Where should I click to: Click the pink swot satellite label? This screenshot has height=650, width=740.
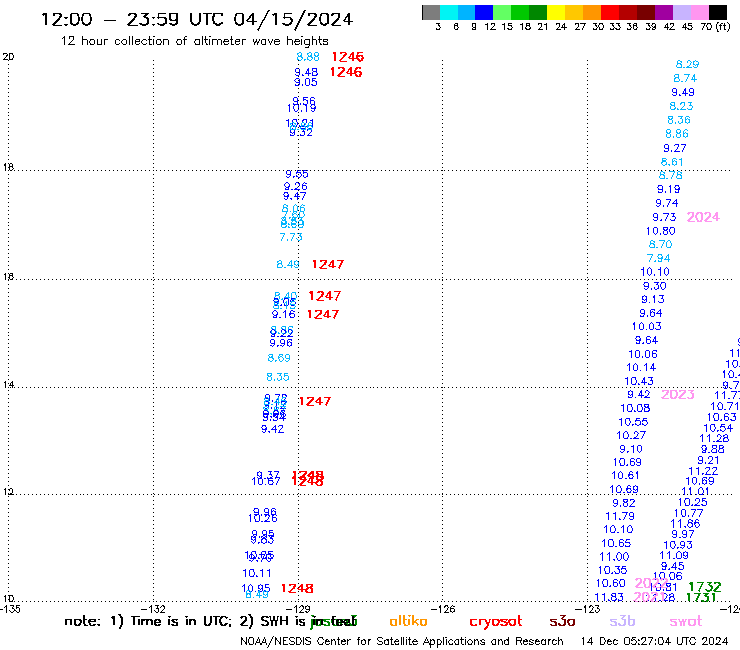pos(686,622)
